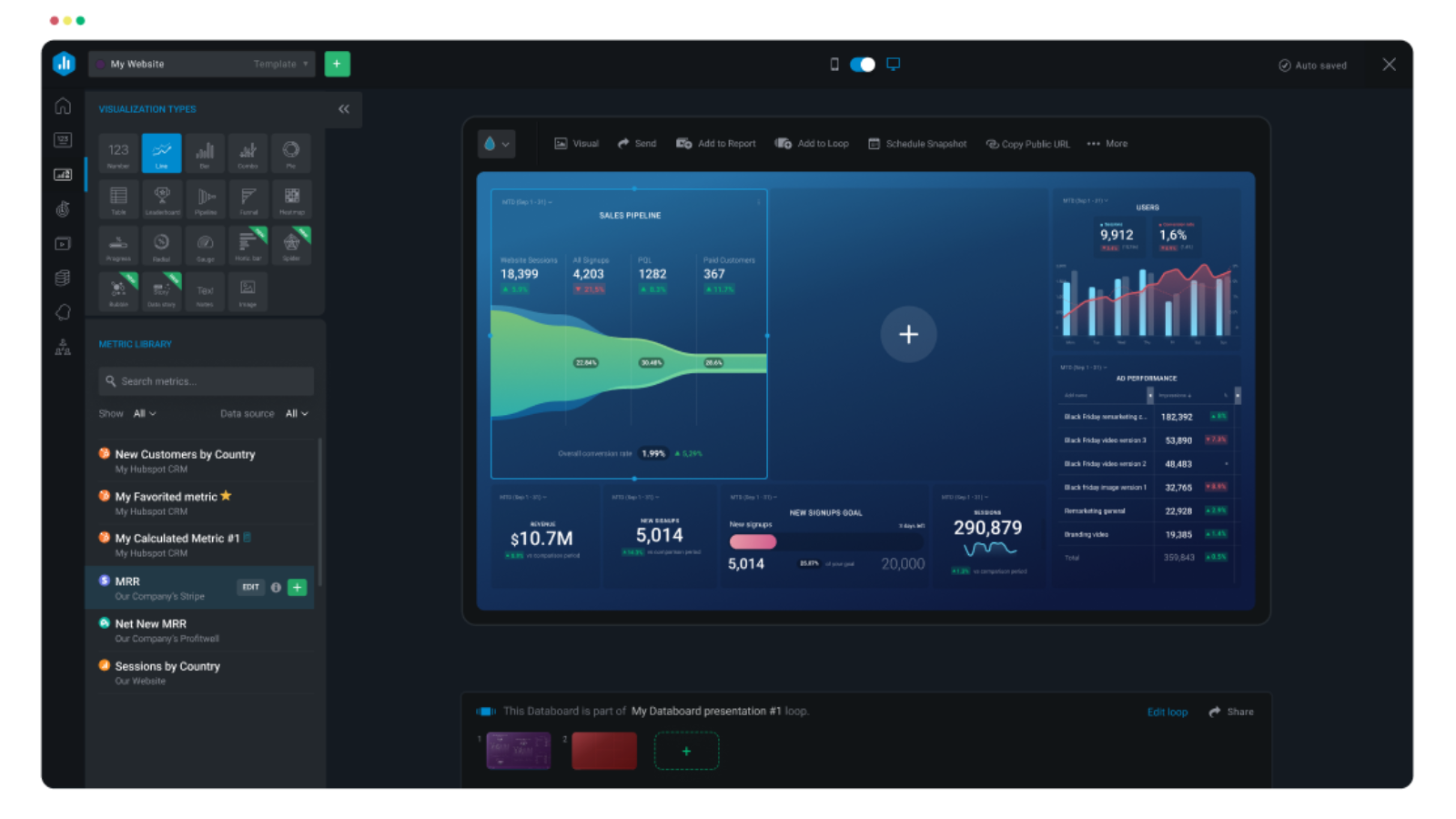Click the New Signups Goal progress bar

coord(826,541)
